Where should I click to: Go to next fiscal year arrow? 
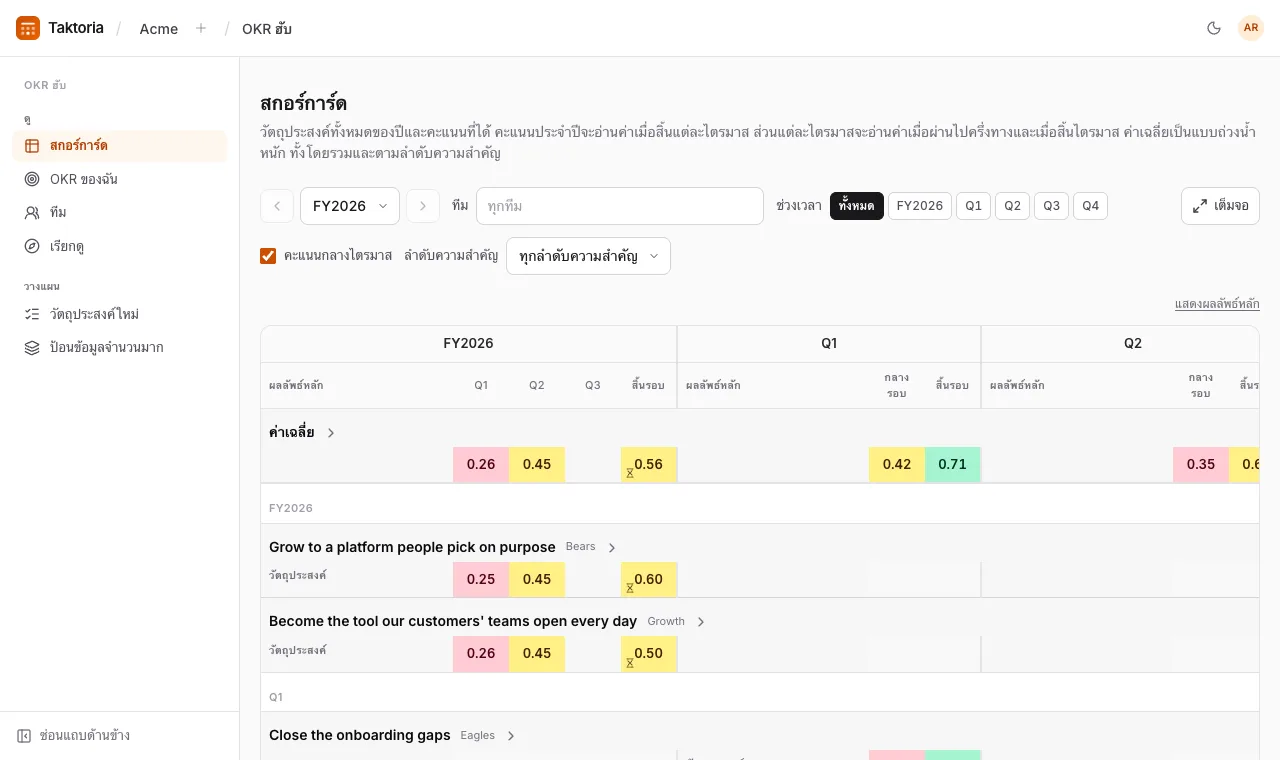click(423, 206)
